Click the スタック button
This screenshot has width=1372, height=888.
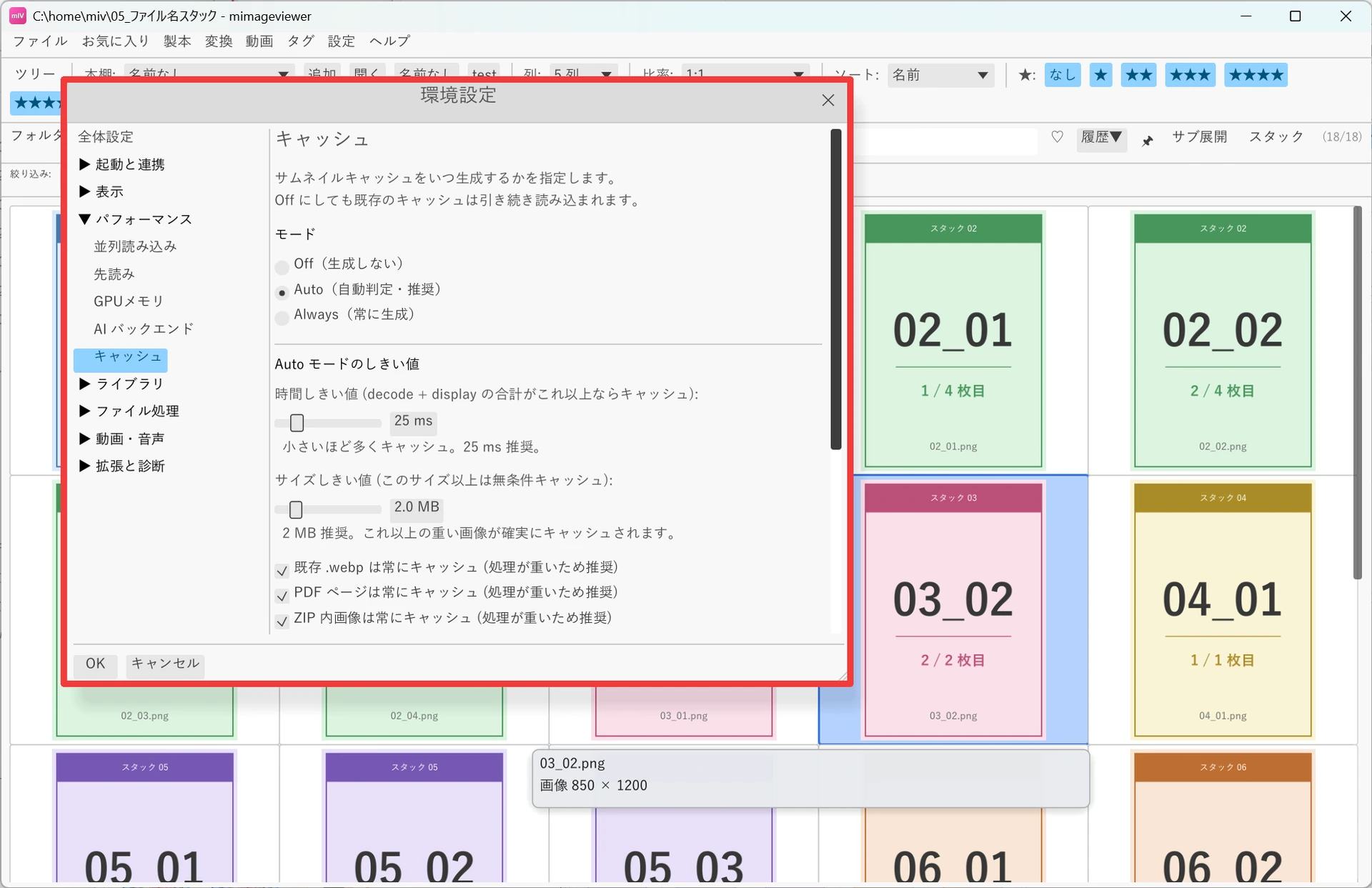pos(1276,136)
